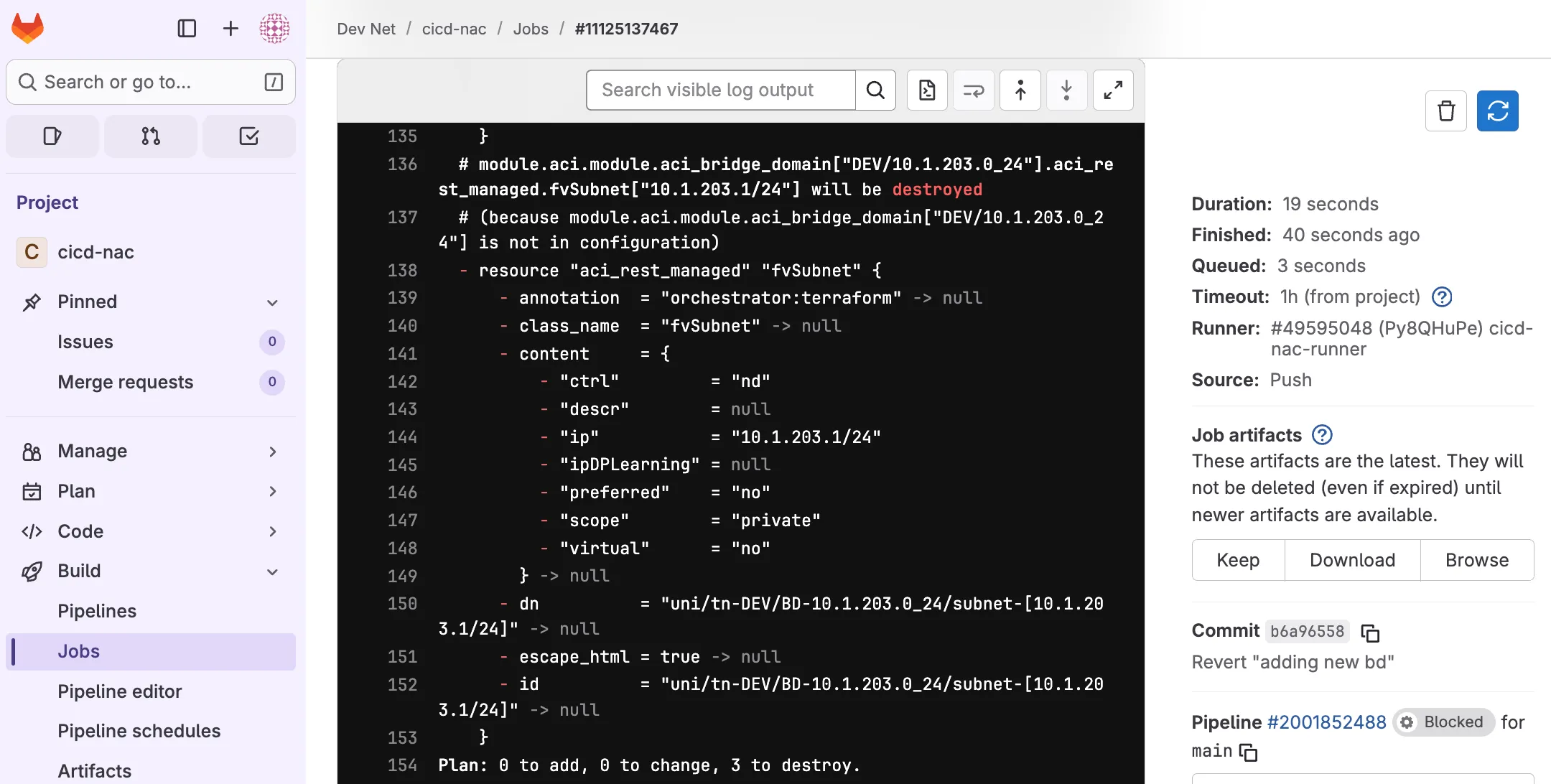This screenshot has width=1551, height=784.
Task: Open the to-do list shortcut icon
Action: (248, 136)
